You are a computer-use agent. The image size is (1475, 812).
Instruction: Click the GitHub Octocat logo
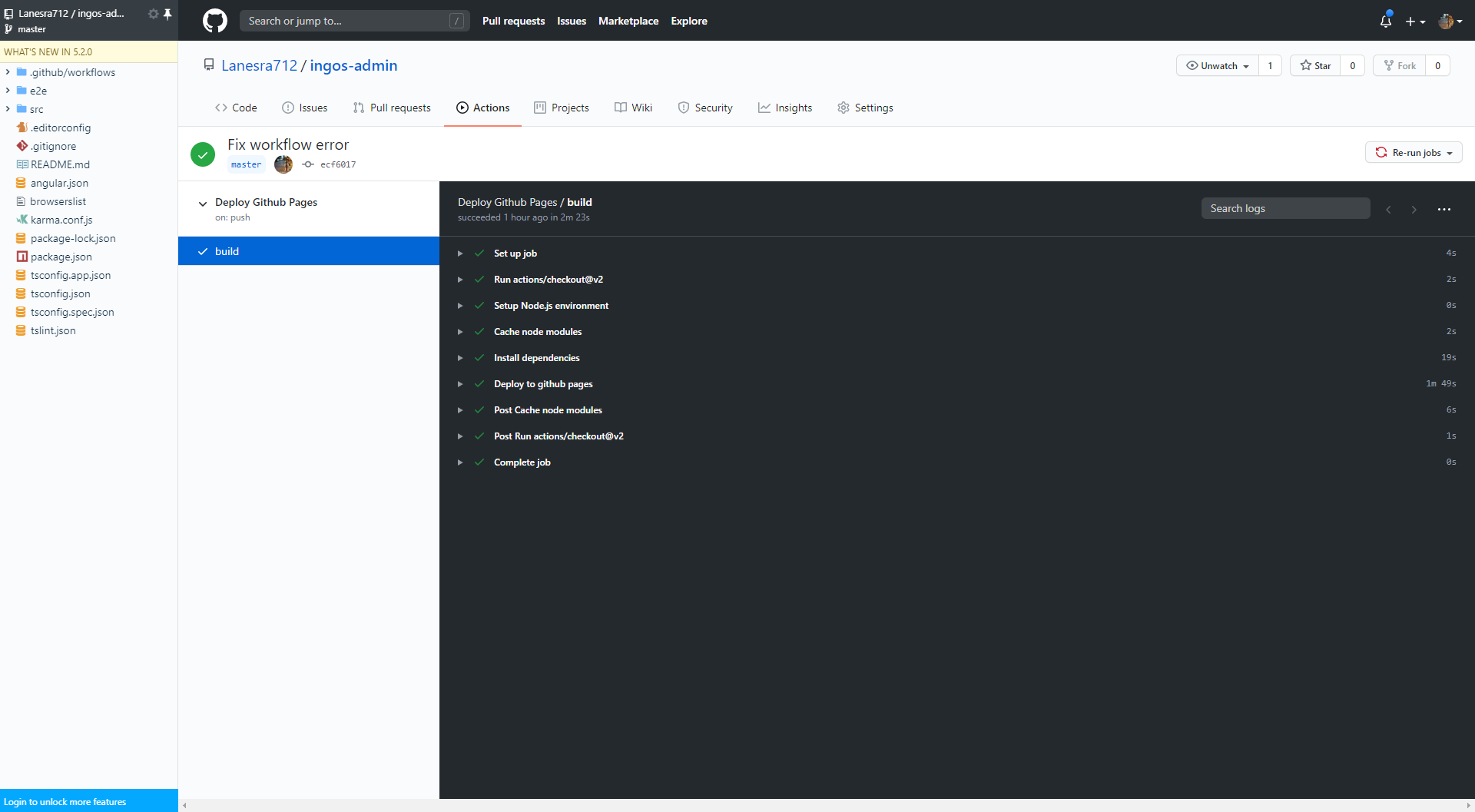pos(215,21)
